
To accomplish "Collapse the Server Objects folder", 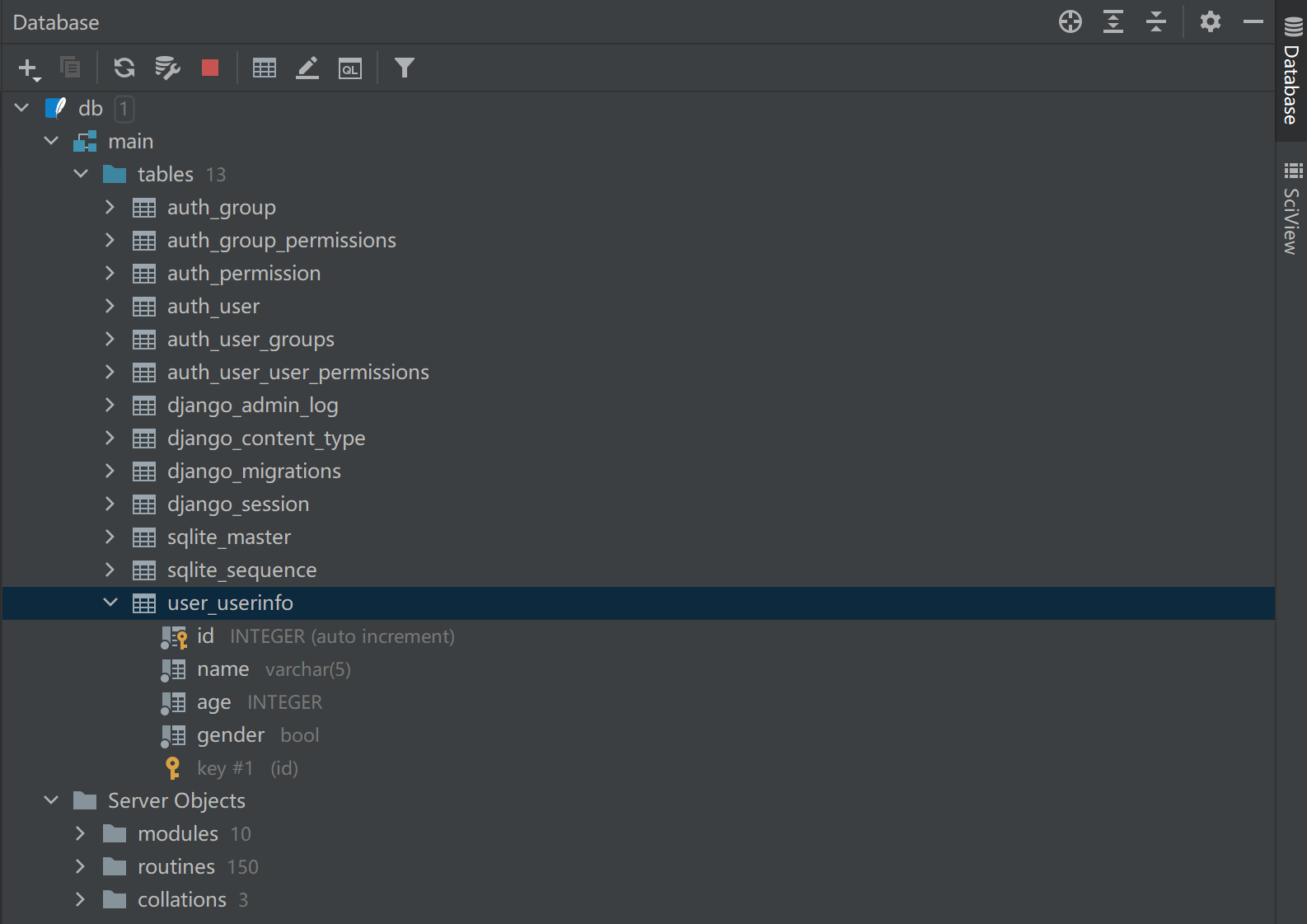I will coord(51,800).
